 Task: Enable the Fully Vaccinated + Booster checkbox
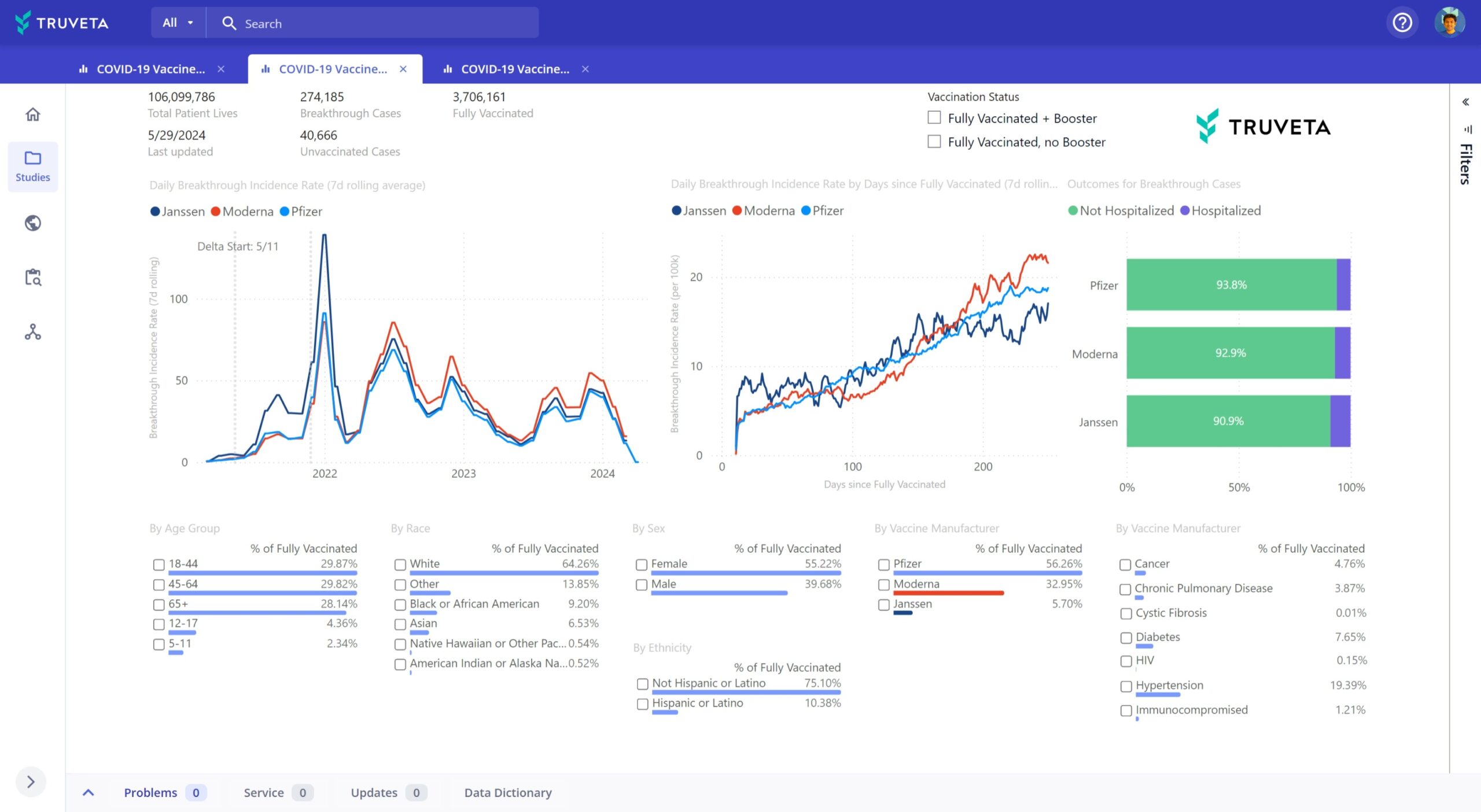tap(934, 117)
